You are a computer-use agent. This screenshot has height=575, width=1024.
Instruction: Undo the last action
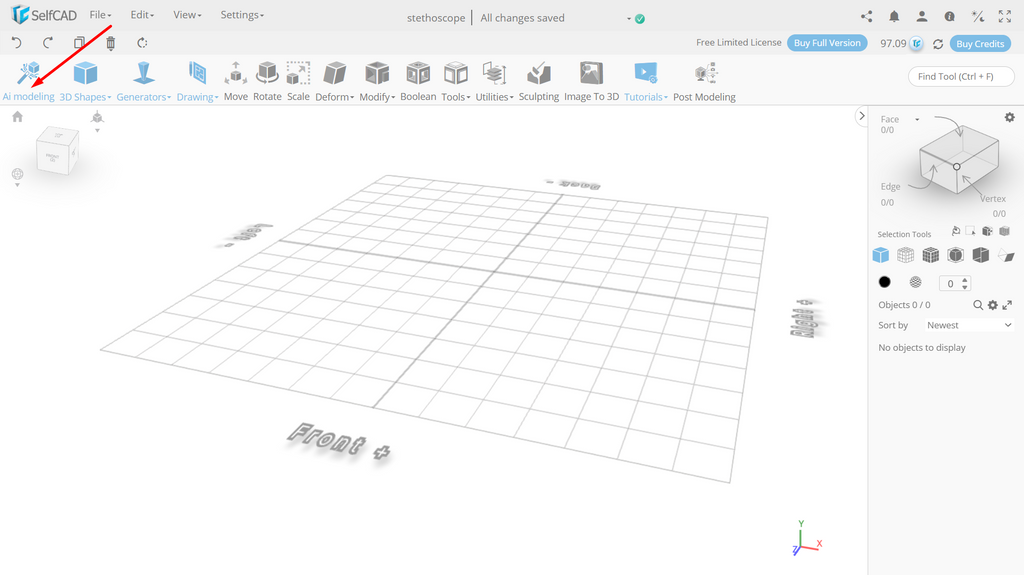click(17, 43)
